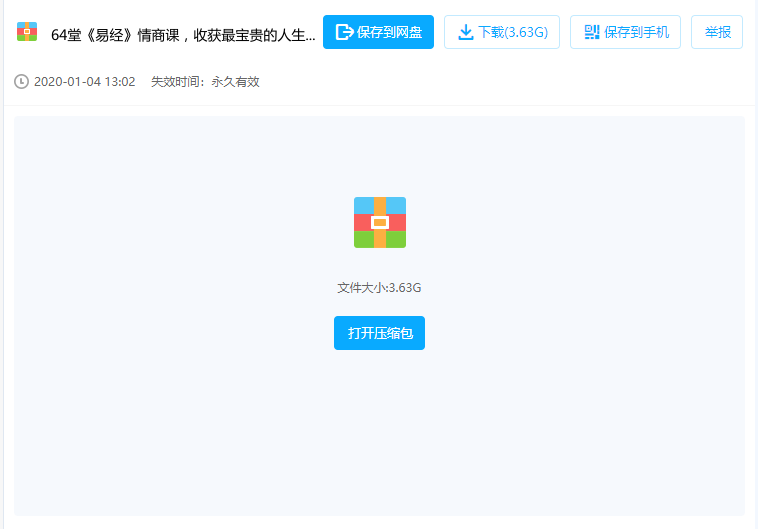Select the 保存到手机 button label
This screenshot has width=758, height=529.
[636, 32]
